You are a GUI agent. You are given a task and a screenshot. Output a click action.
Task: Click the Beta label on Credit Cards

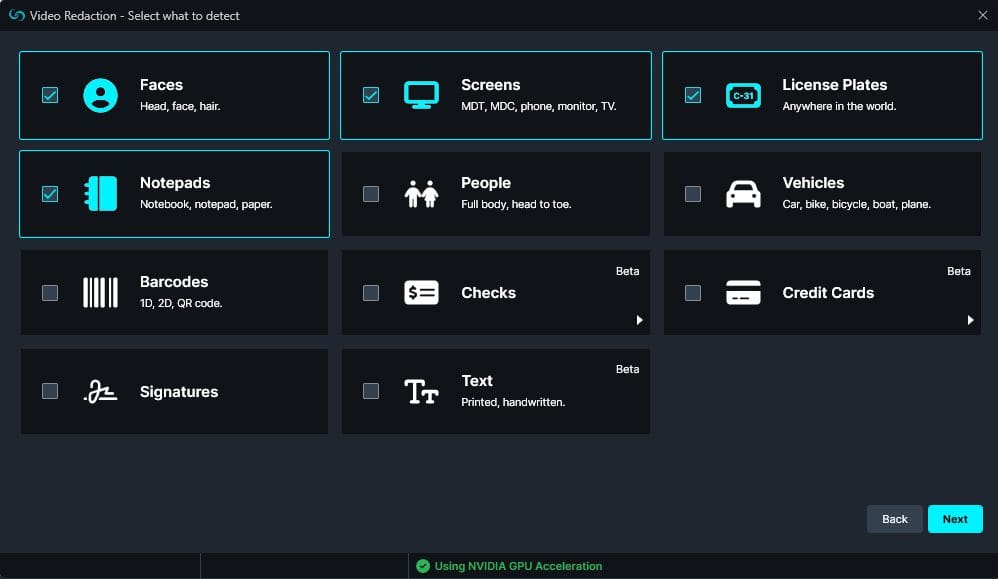[x=959, y=271]
